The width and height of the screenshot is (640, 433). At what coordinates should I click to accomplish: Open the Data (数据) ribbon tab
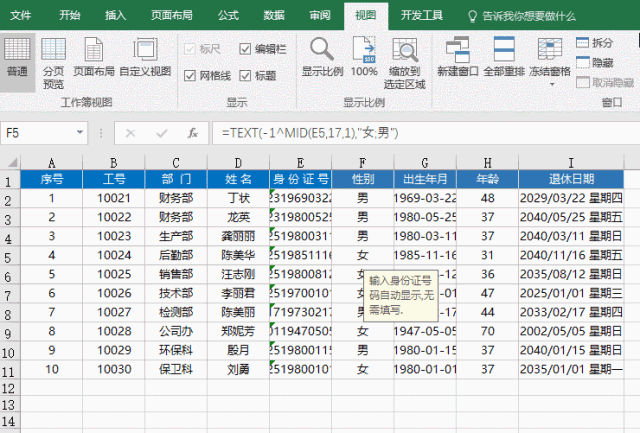coord(273,16)
